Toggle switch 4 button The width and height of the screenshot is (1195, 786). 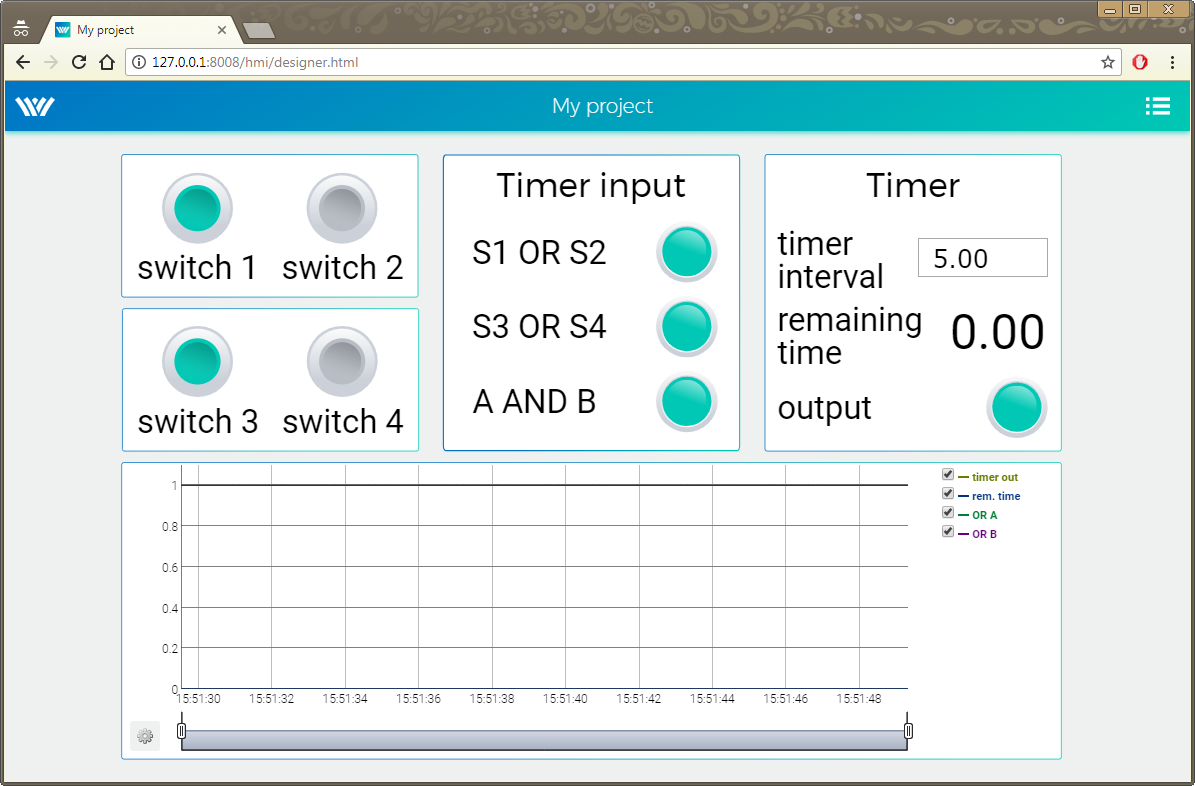coord(342,361)
